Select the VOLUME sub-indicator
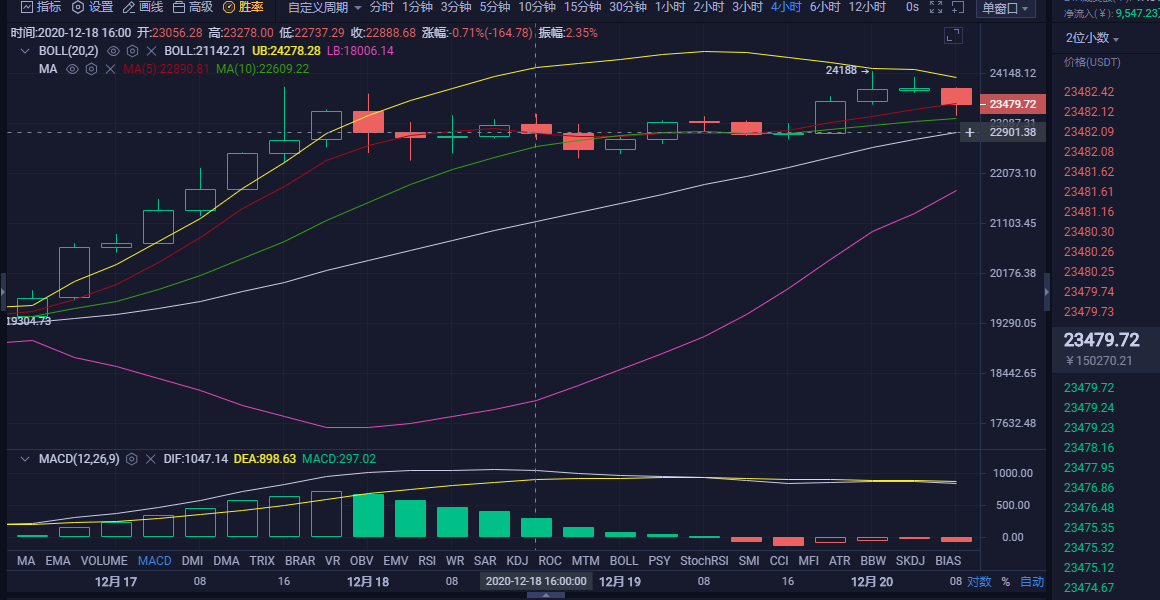 104,561
